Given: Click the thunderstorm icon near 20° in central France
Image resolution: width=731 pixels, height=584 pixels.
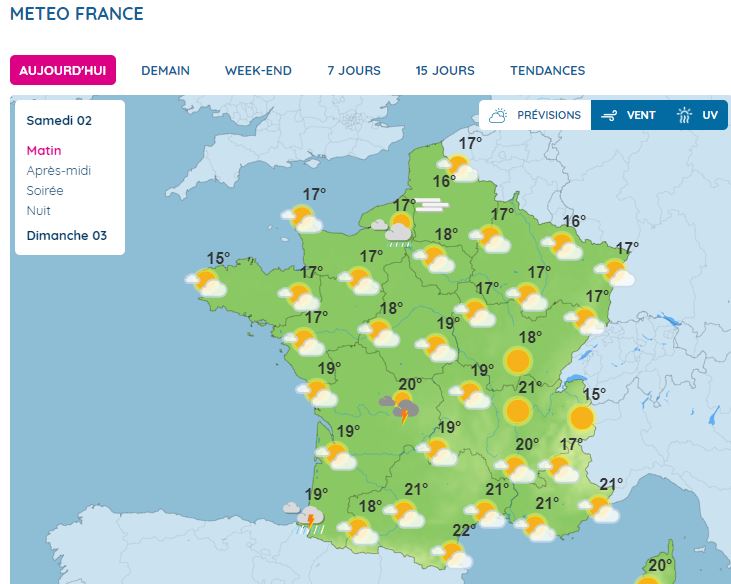Looking at the screenshot, I should click(x=400, y=407).
